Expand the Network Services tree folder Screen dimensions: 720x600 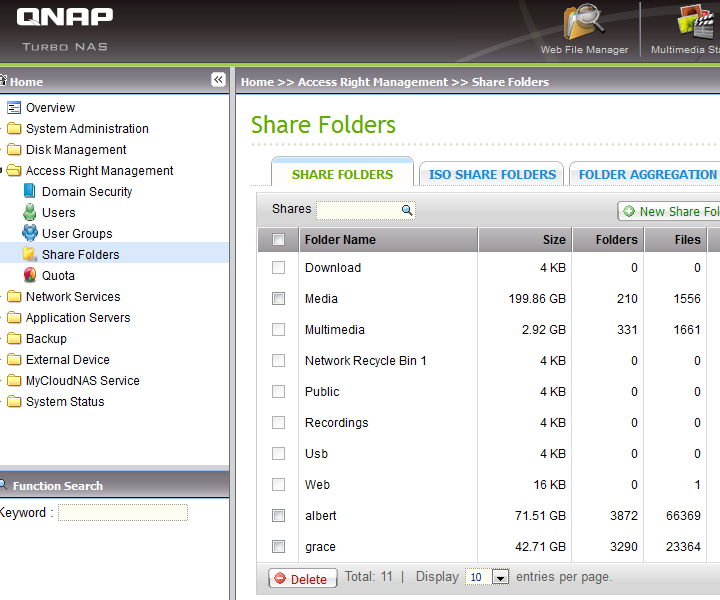tap(14, 296)
